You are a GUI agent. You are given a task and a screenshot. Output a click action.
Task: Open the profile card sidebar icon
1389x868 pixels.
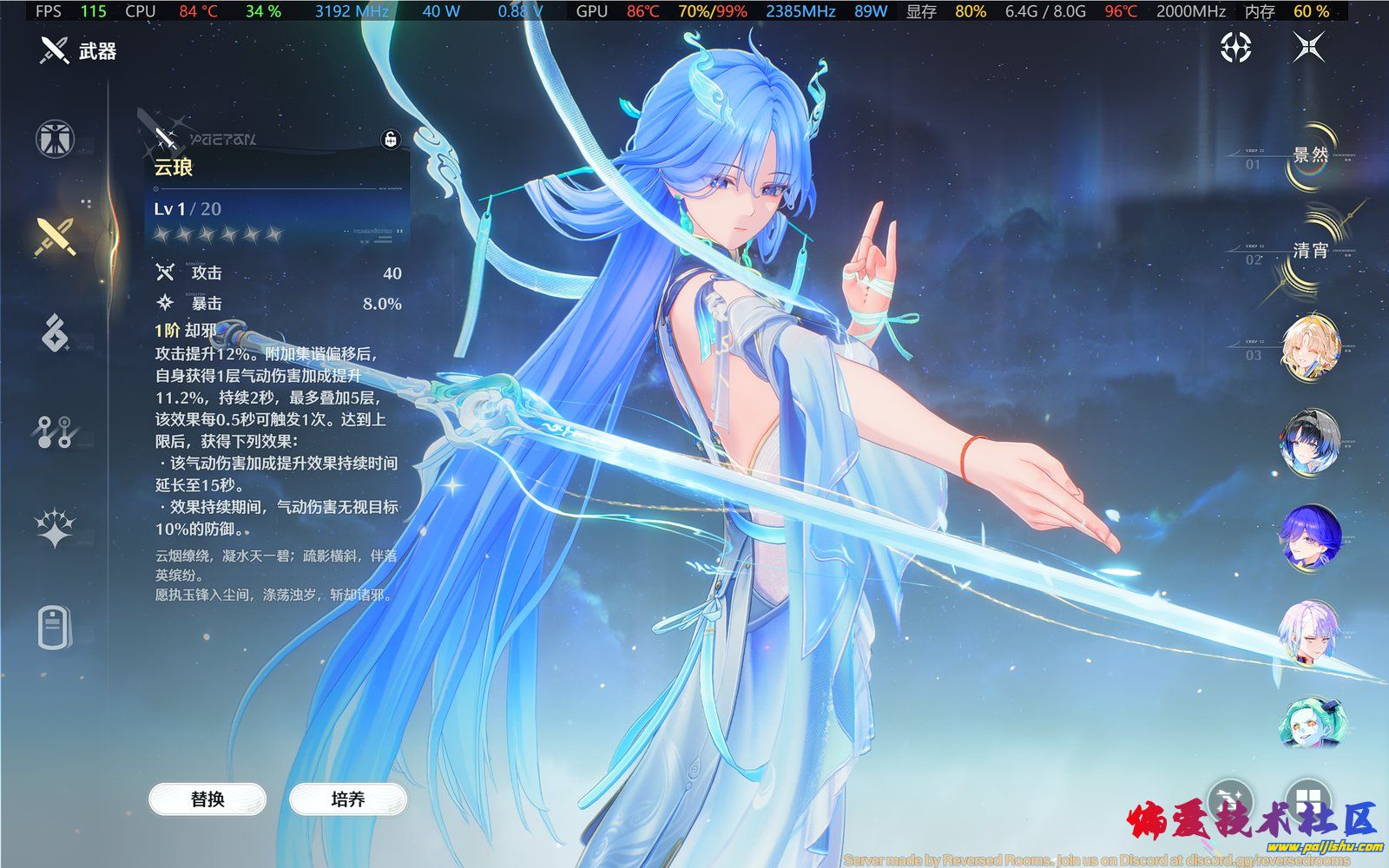55,627
